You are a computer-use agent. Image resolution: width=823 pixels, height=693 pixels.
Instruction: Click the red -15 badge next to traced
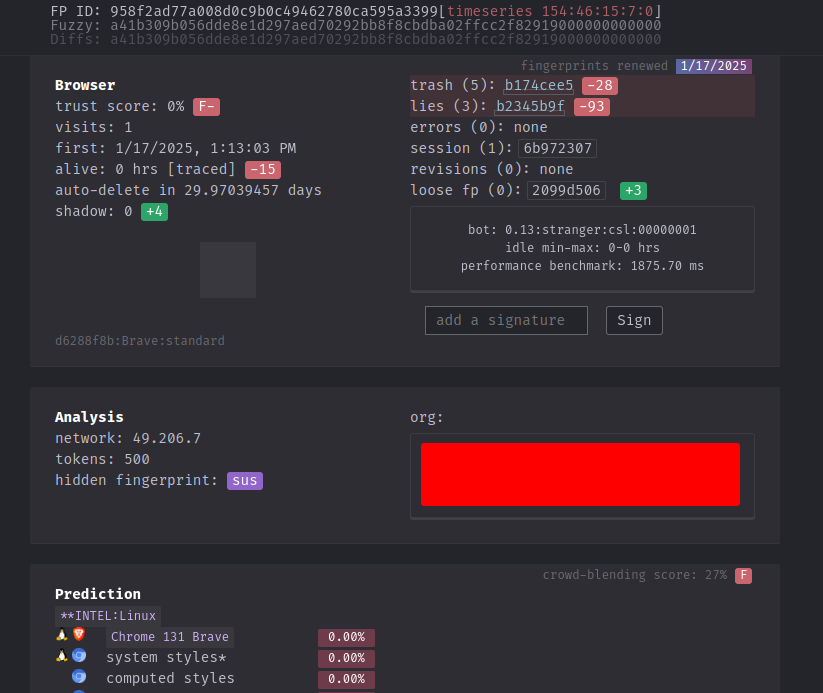pos(263,169)
